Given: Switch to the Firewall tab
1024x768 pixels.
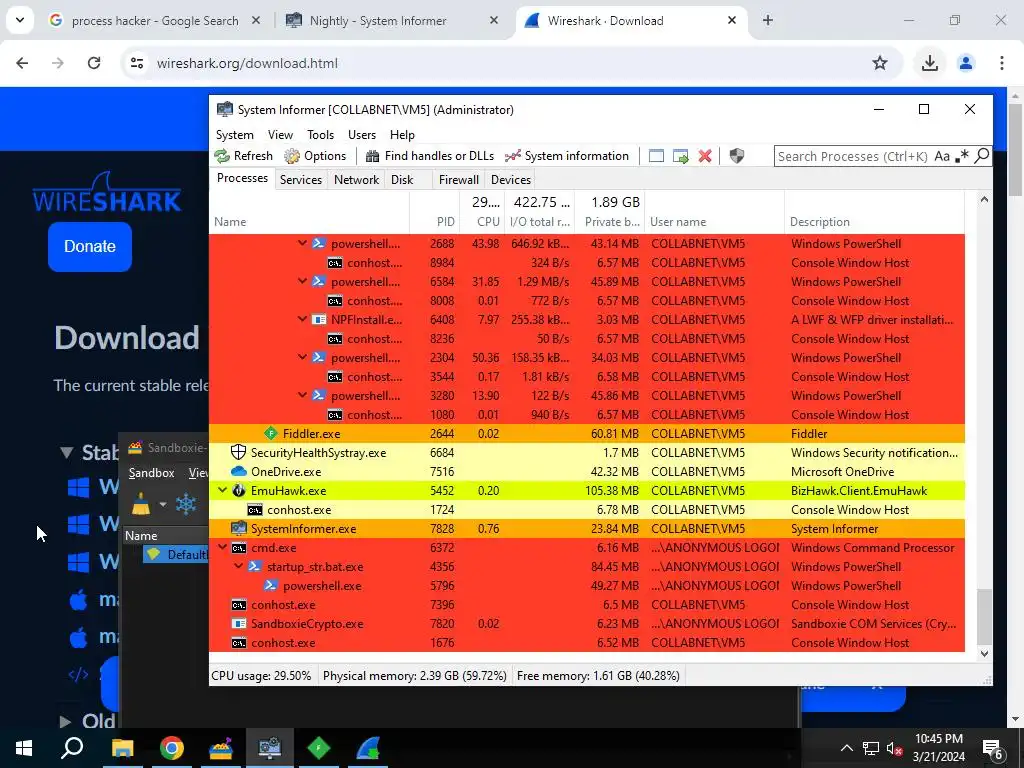Looking at the screenshot, I should [x=458, y=180].
